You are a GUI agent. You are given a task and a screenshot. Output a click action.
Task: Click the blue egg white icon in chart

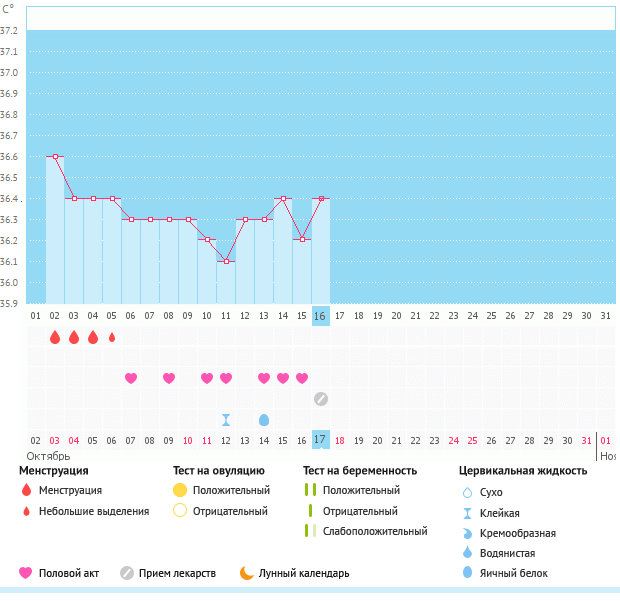pyautogui.click(x=264, y=419)
